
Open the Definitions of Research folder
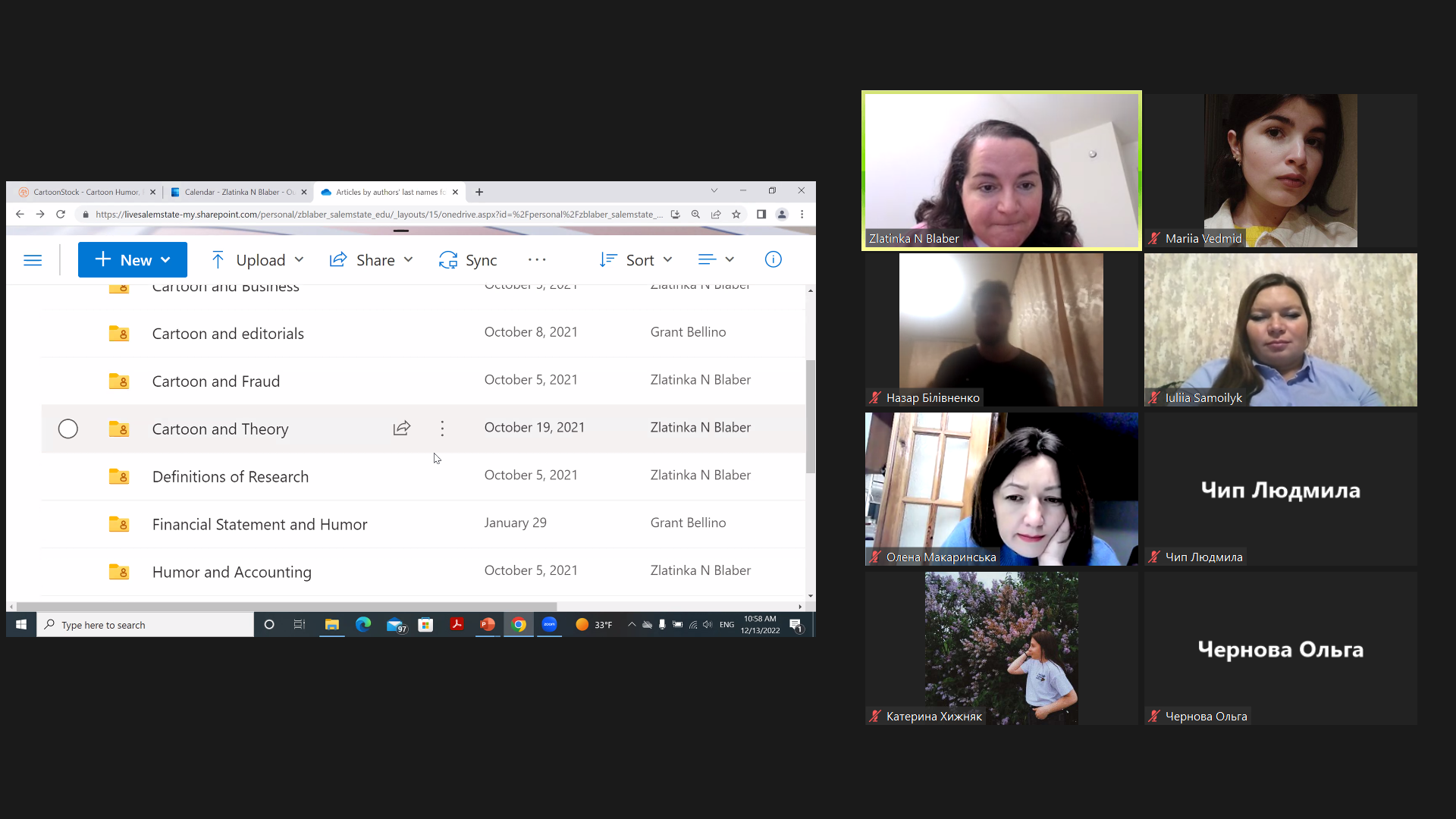point(230,477)
